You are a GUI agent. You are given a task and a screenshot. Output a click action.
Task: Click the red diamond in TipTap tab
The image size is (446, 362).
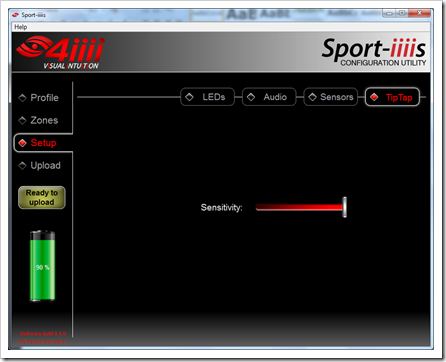(x=374, y=97)
